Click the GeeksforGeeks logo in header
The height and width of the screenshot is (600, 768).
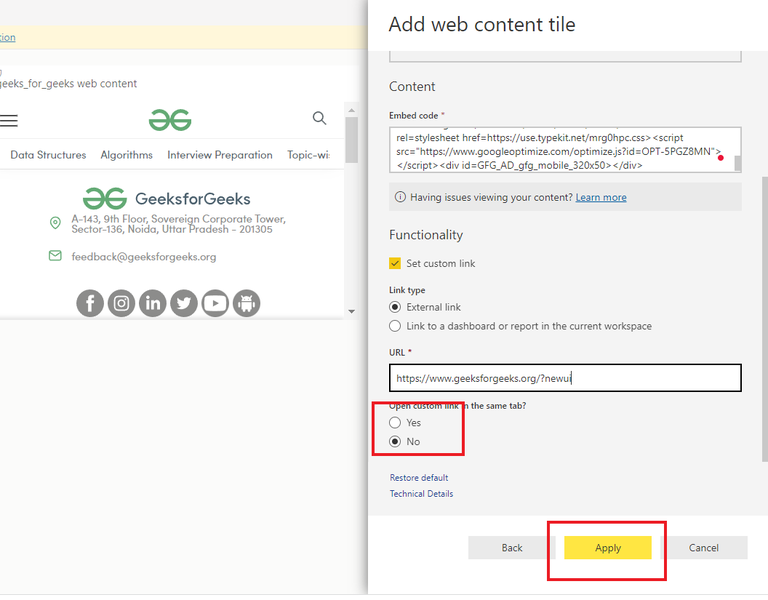pyautogui.click(x=170, y=120)
